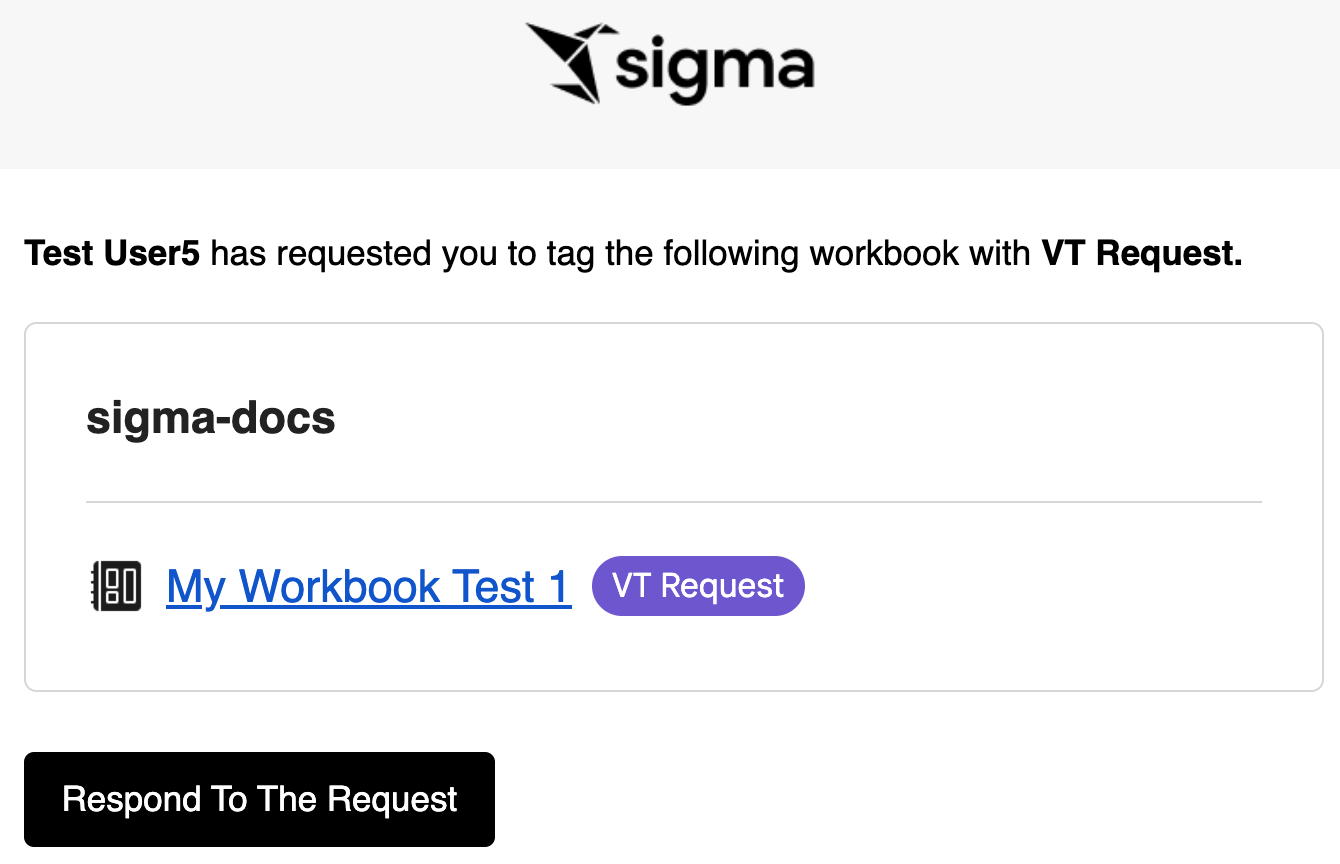Click the purple VT Request tag badge
The width and height of the screenshot is (1340, 864).
tap(698, 586)
